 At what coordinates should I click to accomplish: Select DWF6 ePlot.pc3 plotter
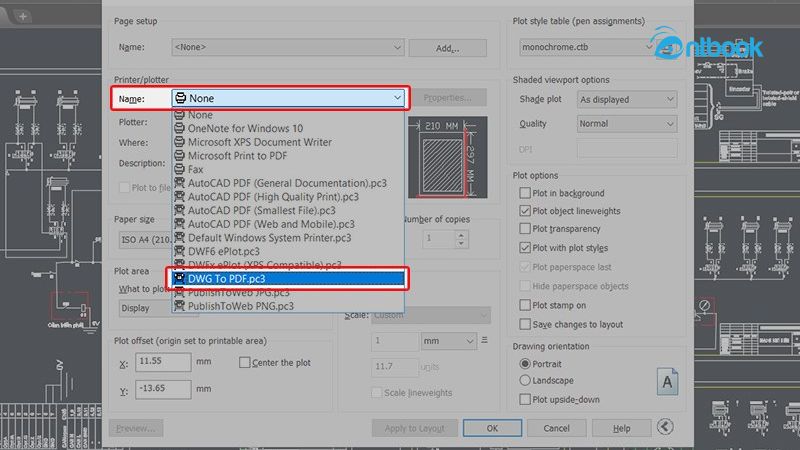[x=288, y=252]
